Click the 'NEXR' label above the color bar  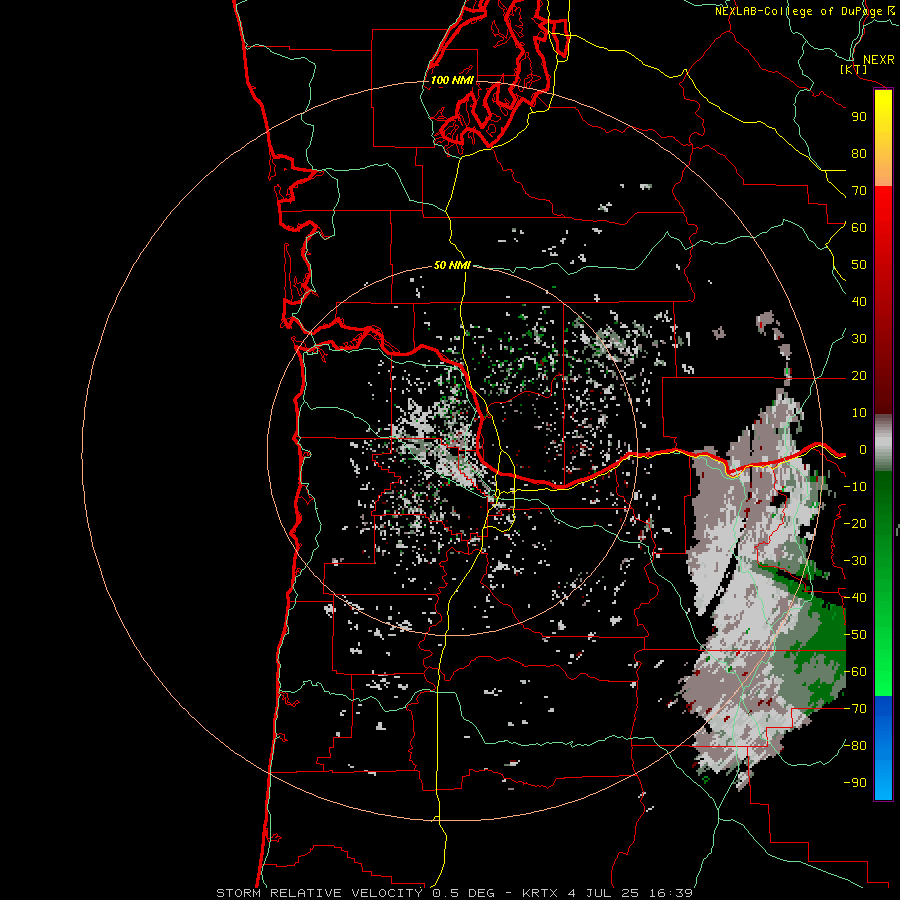879,60
